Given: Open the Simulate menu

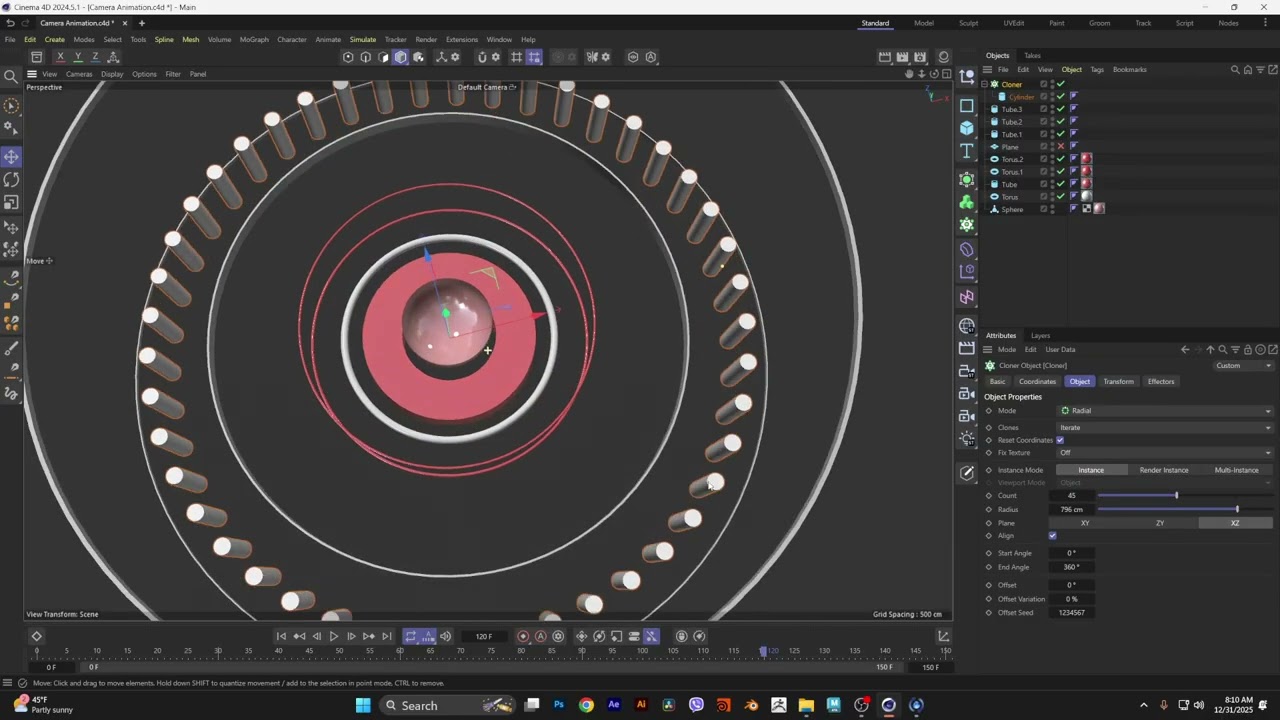Looking at the screenshot, I should pyautogui.click(x=363, y=40).
